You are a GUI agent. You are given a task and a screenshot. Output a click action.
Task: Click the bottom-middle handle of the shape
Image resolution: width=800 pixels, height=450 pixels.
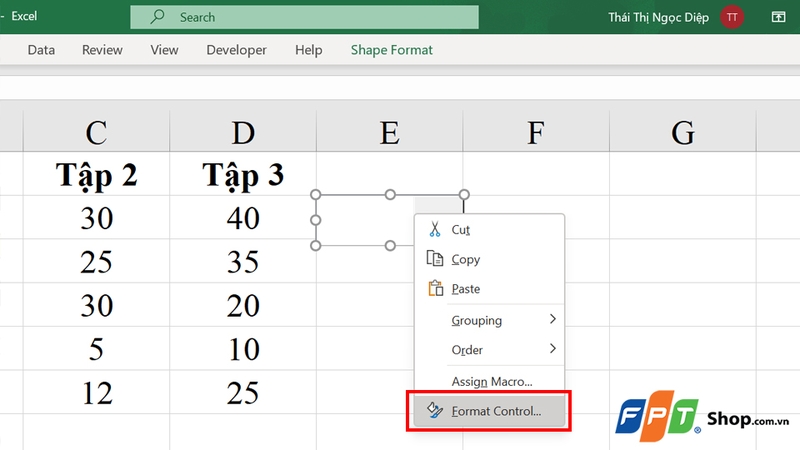[390, 245]
